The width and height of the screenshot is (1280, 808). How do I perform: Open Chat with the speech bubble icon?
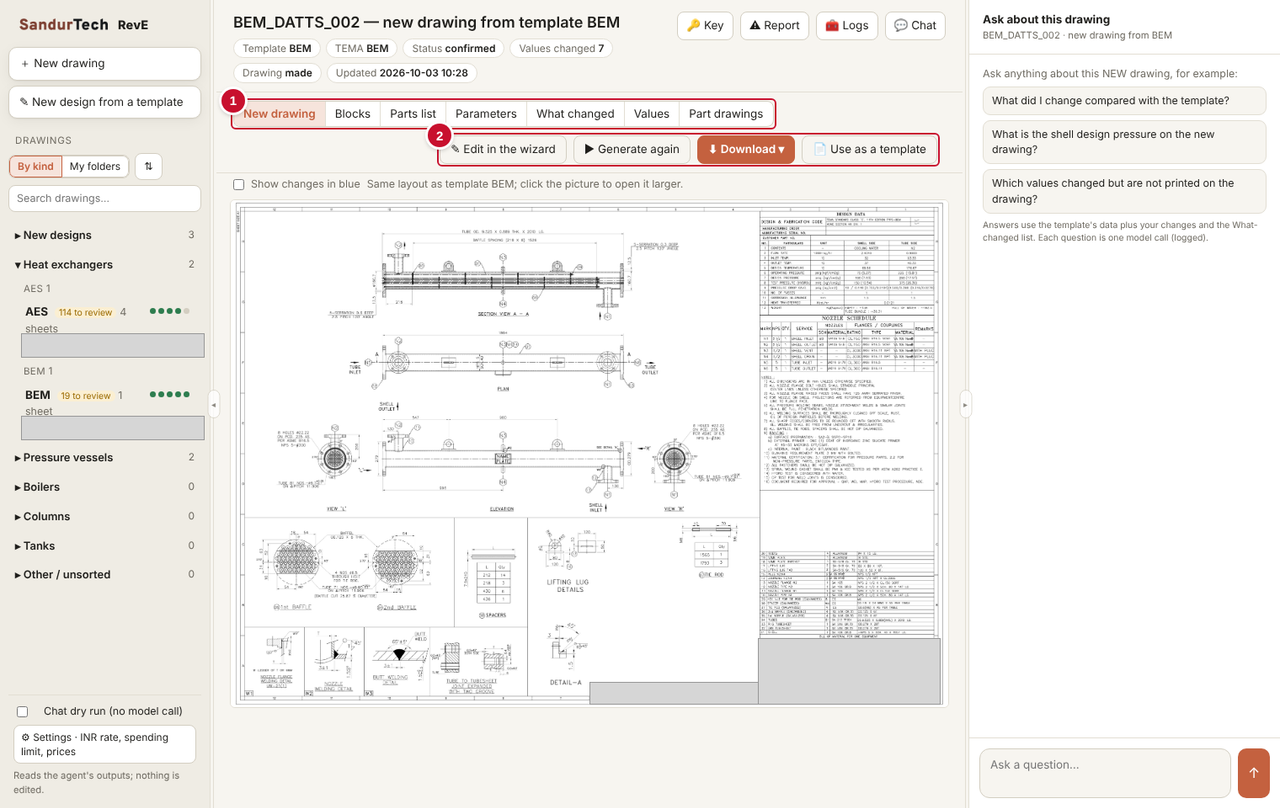pos(915,25)
